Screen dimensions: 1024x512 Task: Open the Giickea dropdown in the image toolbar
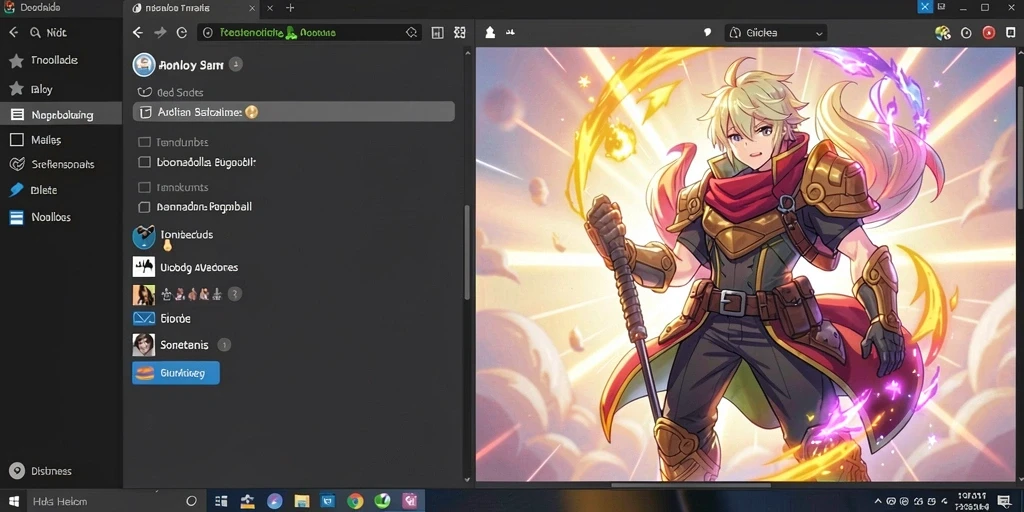click(776, 33)
